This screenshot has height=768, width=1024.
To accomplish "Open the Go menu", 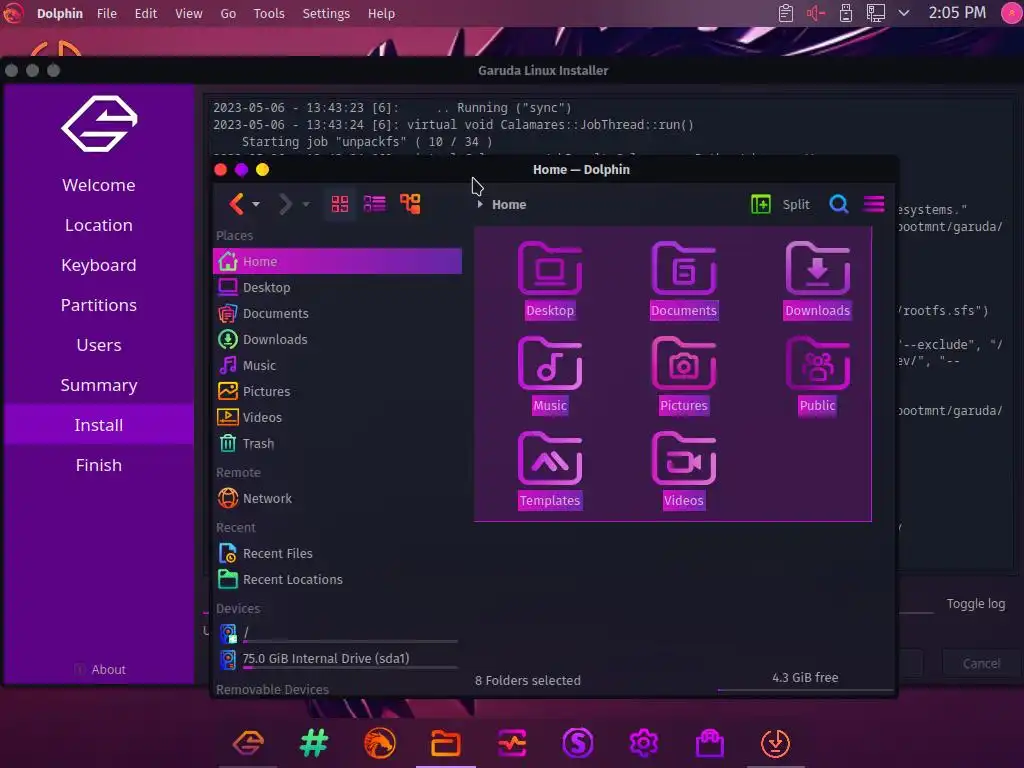I will (x=228, y=13).
